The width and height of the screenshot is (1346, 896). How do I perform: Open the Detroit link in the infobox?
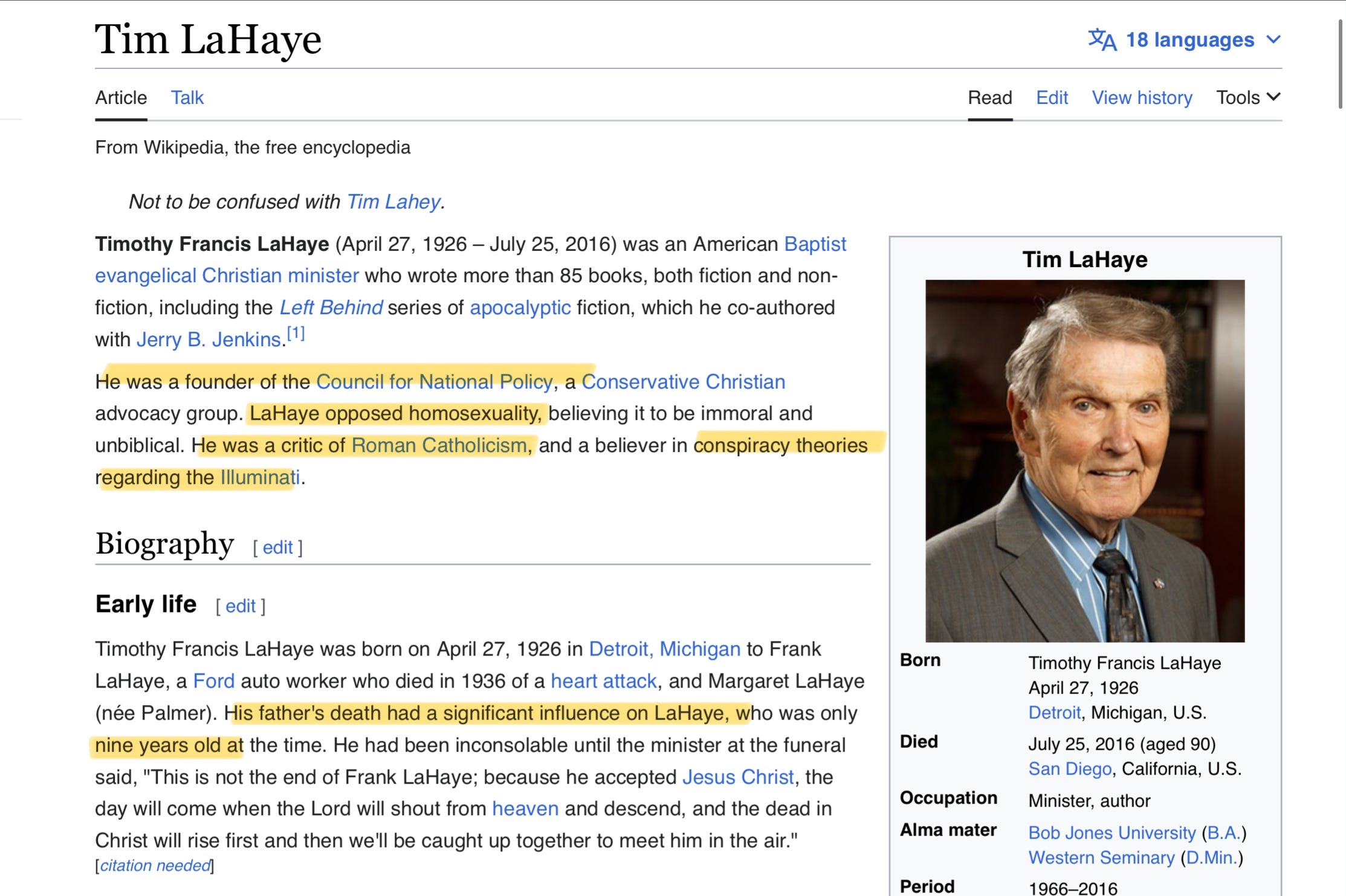tap(1055, 713)
